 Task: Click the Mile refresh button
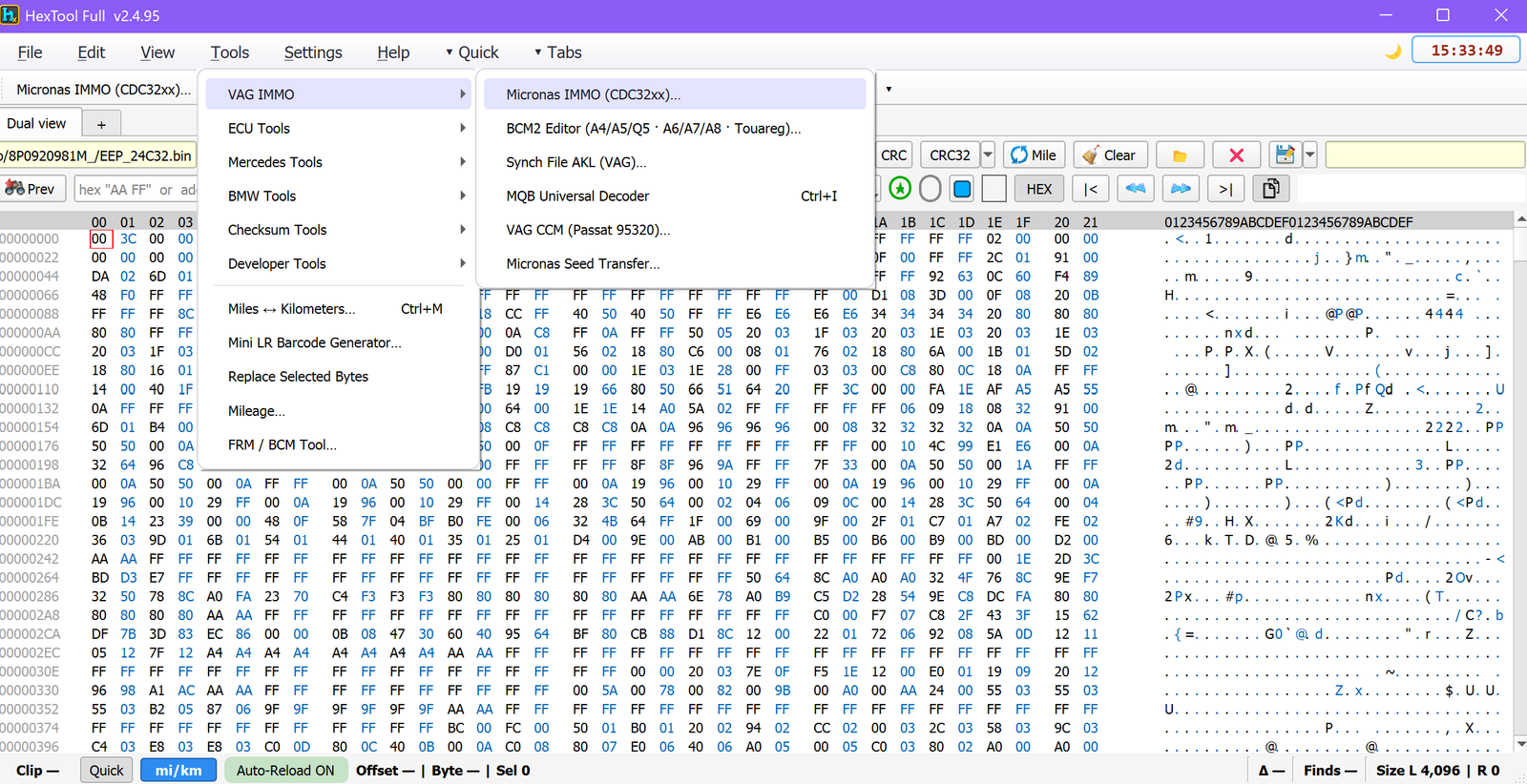1034,155
